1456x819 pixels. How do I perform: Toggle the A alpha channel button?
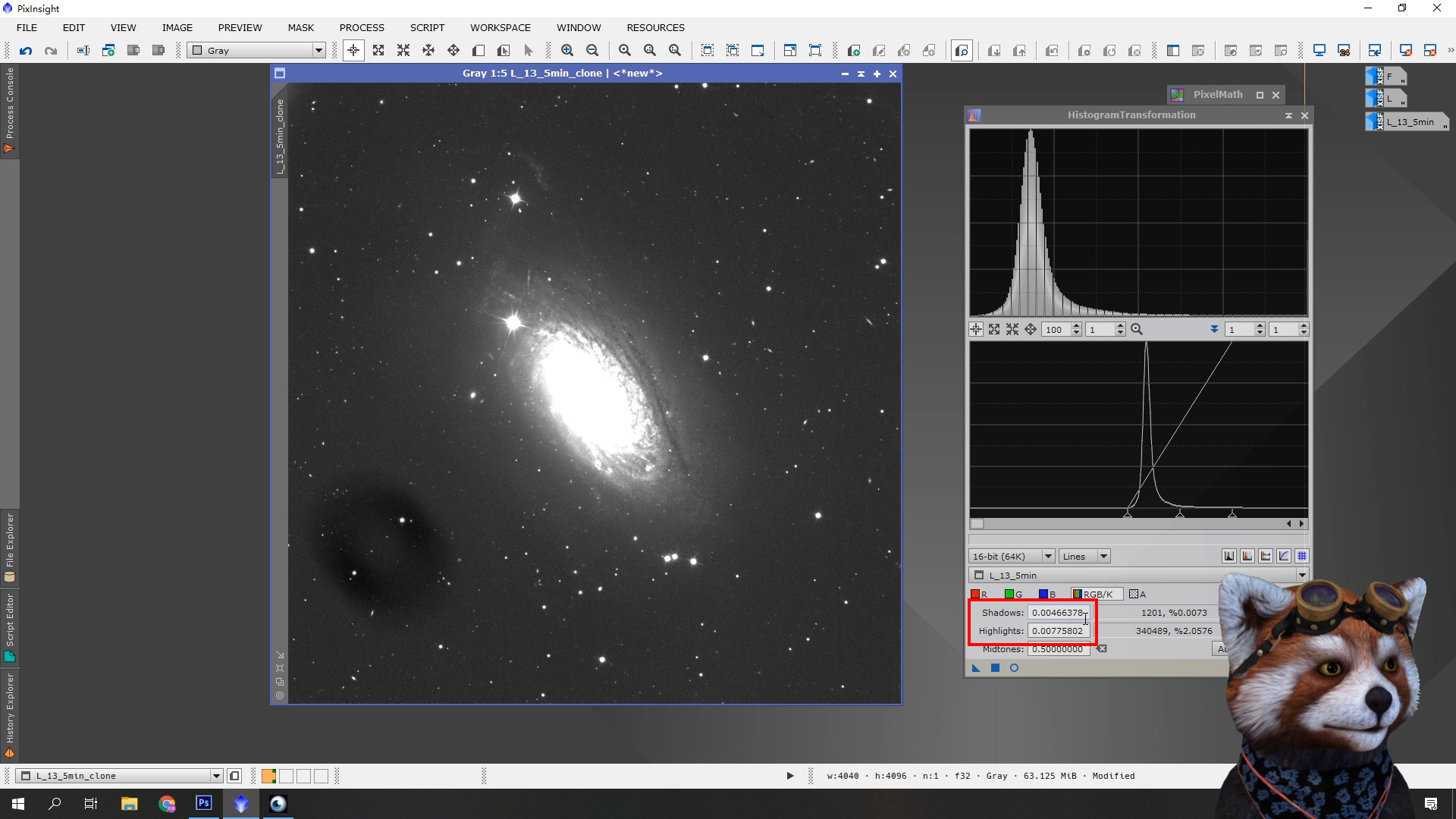pyautogui.click(x=1137, y=595)
